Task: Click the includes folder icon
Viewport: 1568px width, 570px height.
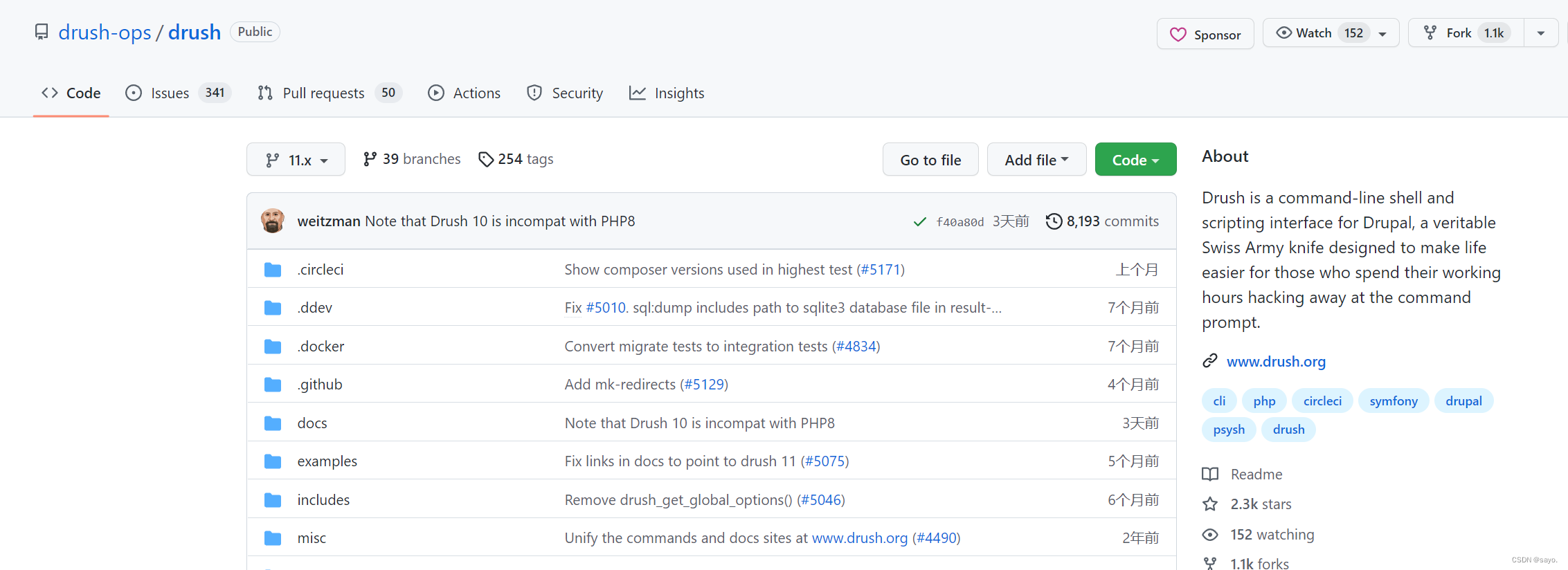Action: (x=273, y=500)
